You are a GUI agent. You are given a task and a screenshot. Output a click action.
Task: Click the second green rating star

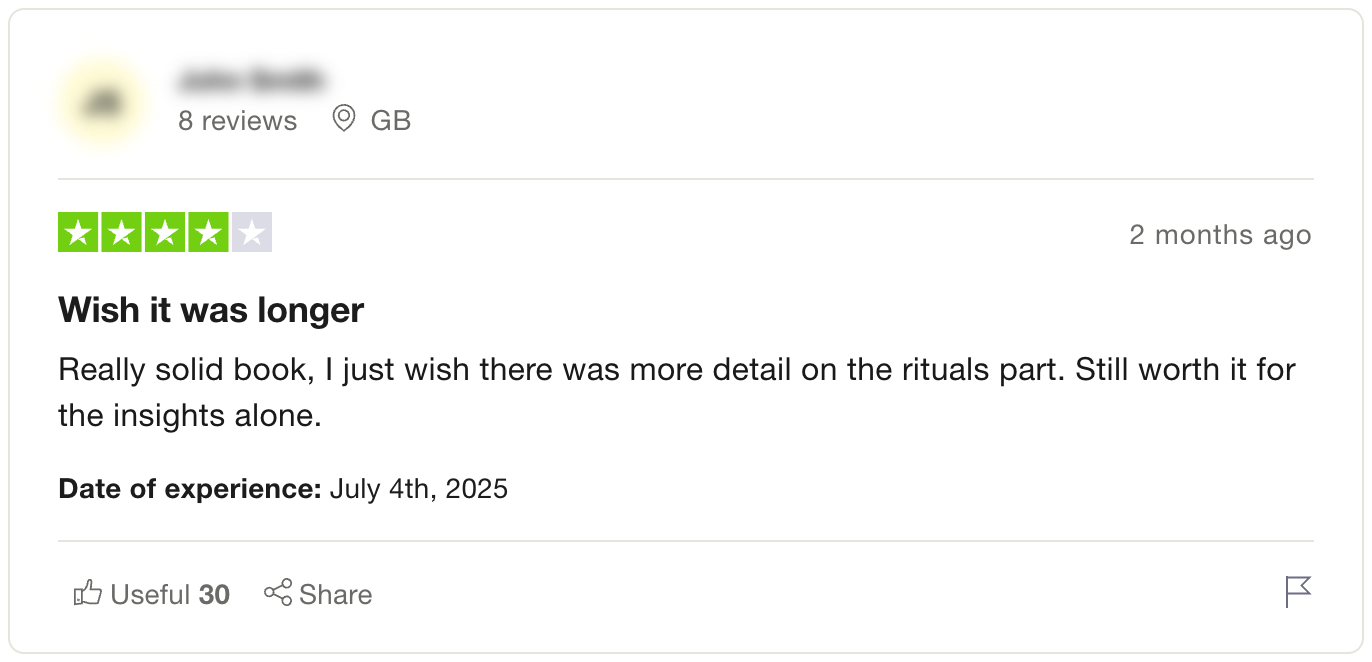[121, 233]
